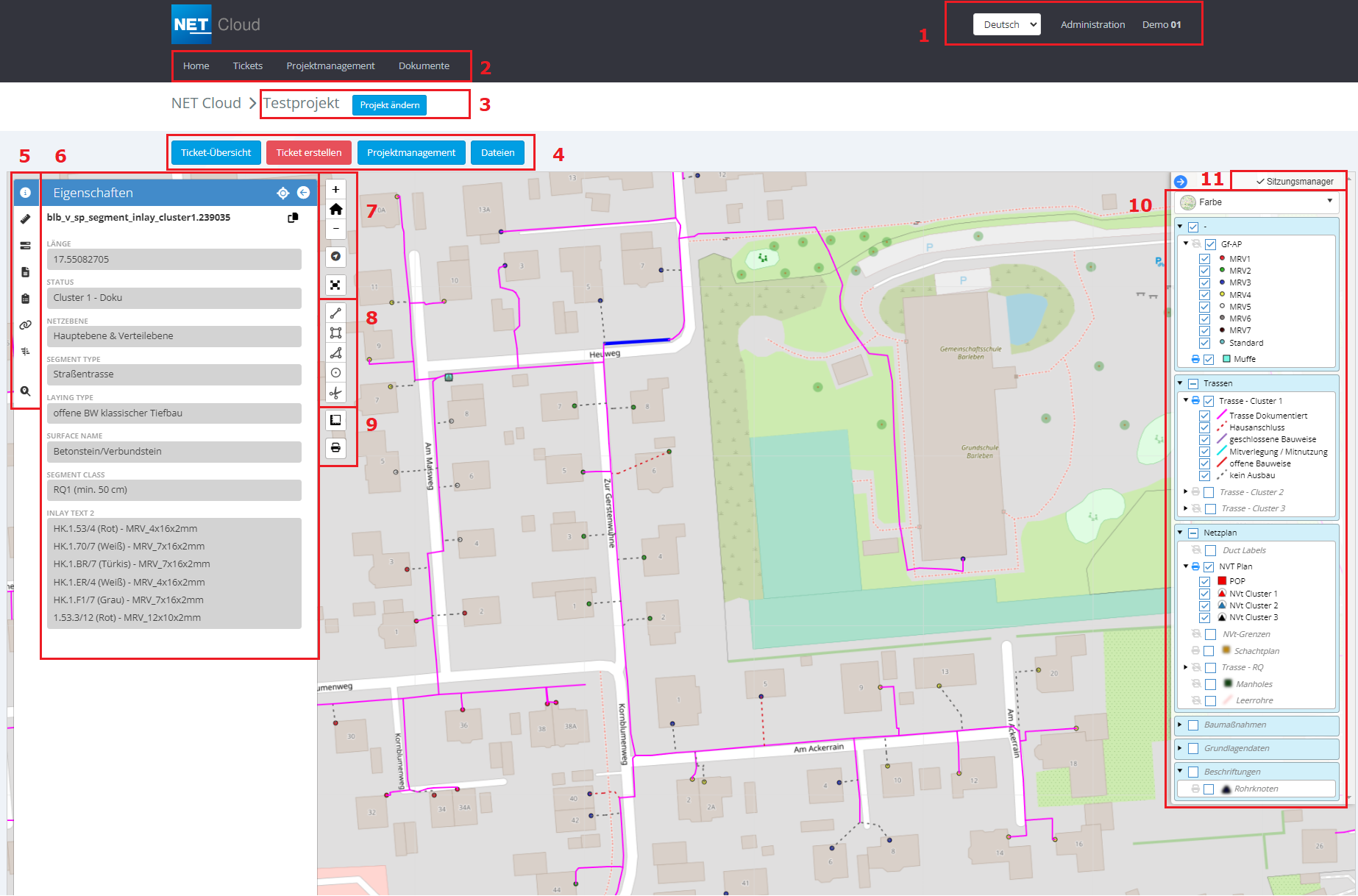Screen dimensions: 1358x896
Task: Click the locate crosshair in Eigenschaften header
Action: coord(282,193)
